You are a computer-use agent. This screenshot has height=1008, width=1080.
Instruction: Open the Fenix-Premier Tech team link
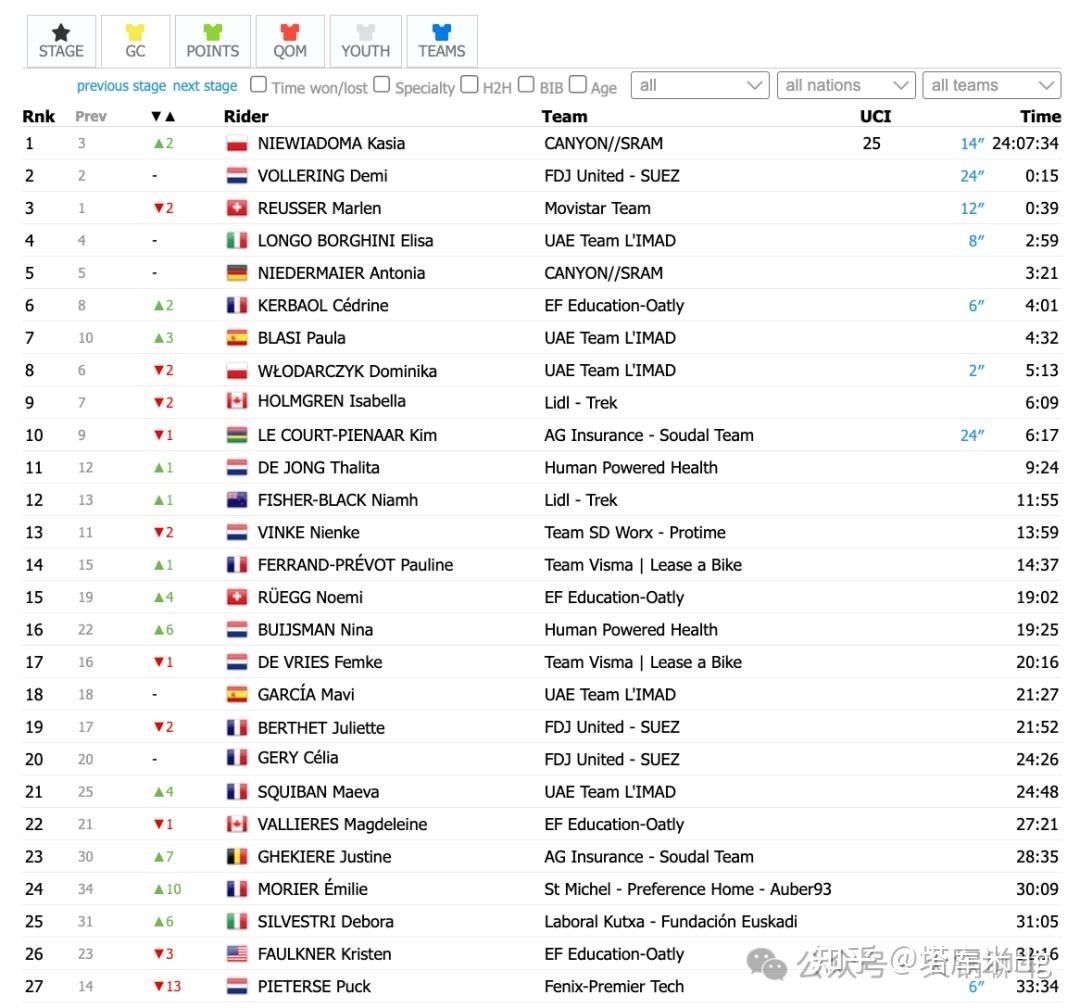coord(614,987)
